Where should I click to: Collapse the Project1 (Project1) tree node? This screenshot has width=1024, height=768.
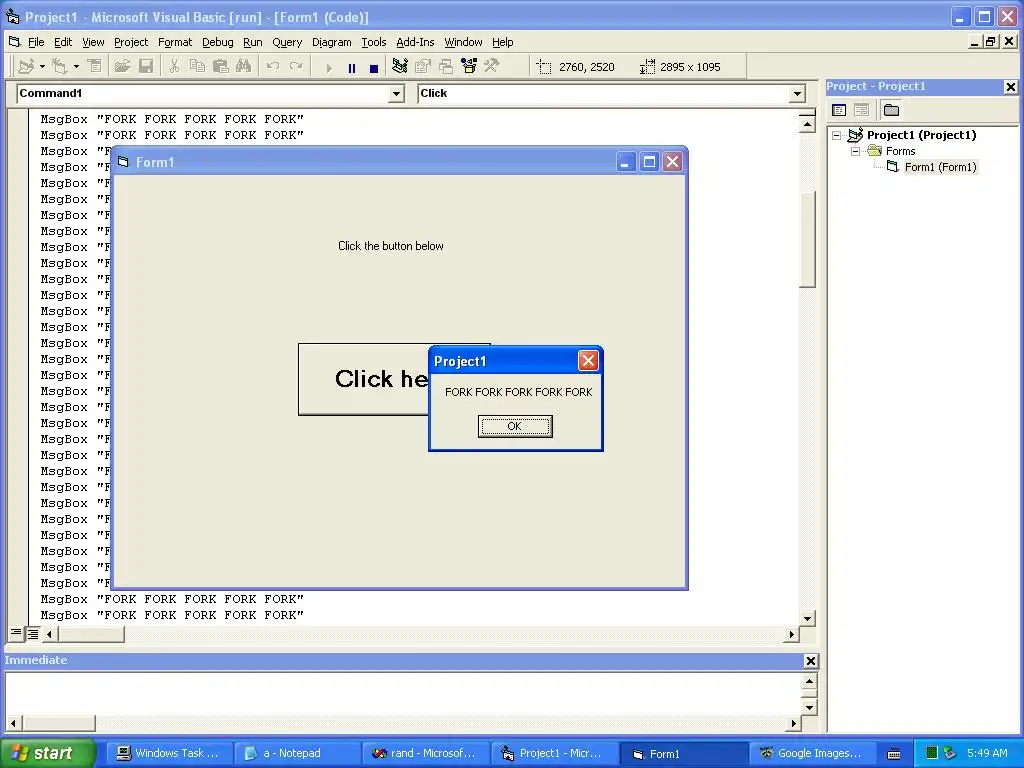pos(837,136)
